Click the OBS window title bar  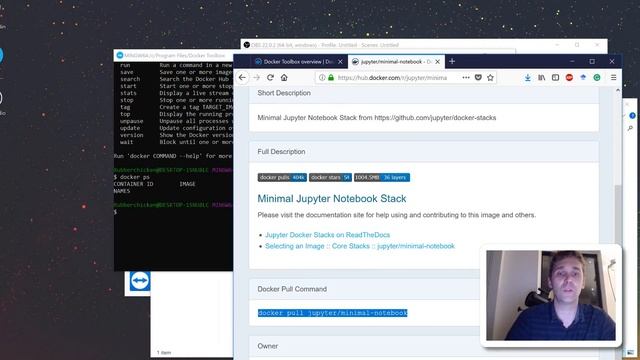(x=424, y=45)
